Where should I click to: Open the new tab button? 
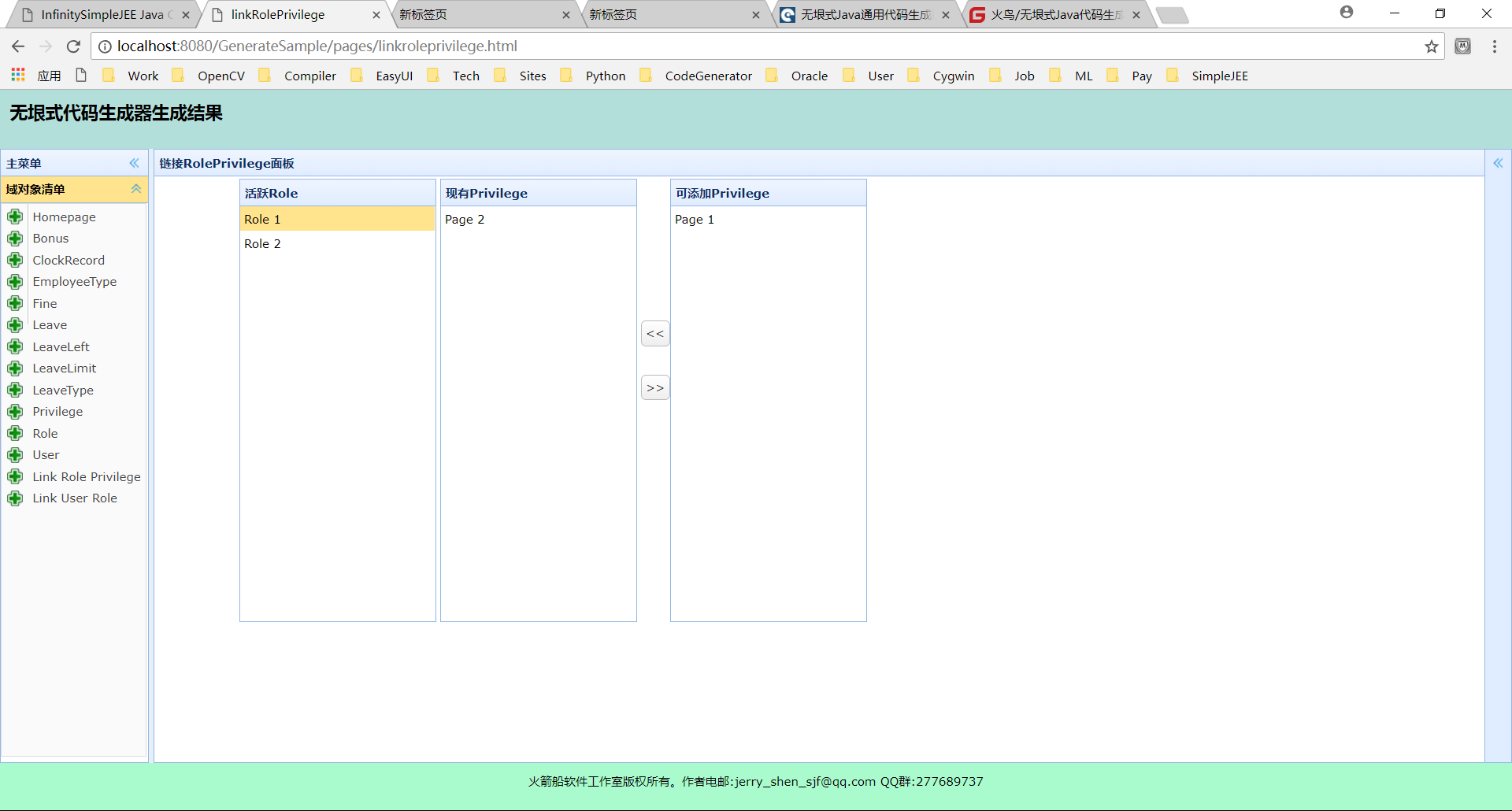pos(1173,15)
